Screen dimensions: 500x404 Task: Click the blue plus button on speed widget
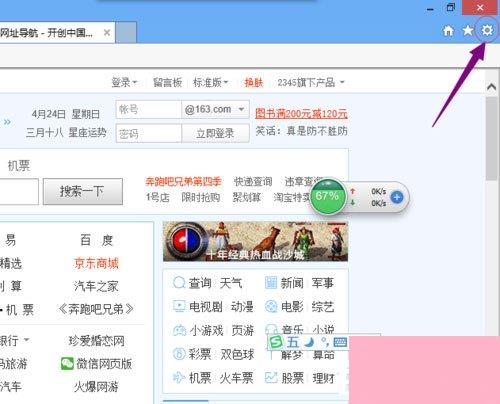point(397,197)
